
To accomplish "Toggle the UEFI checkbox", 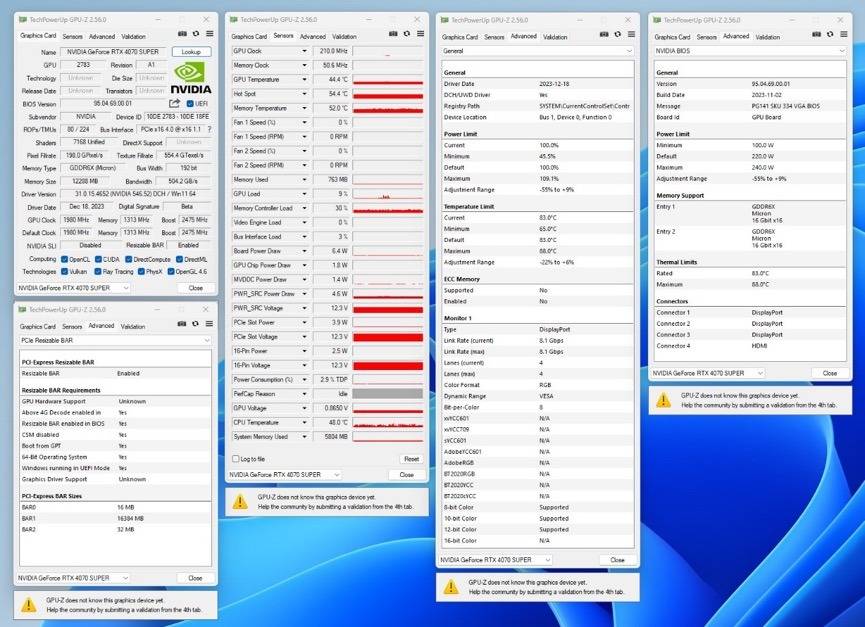I will 190,104.
